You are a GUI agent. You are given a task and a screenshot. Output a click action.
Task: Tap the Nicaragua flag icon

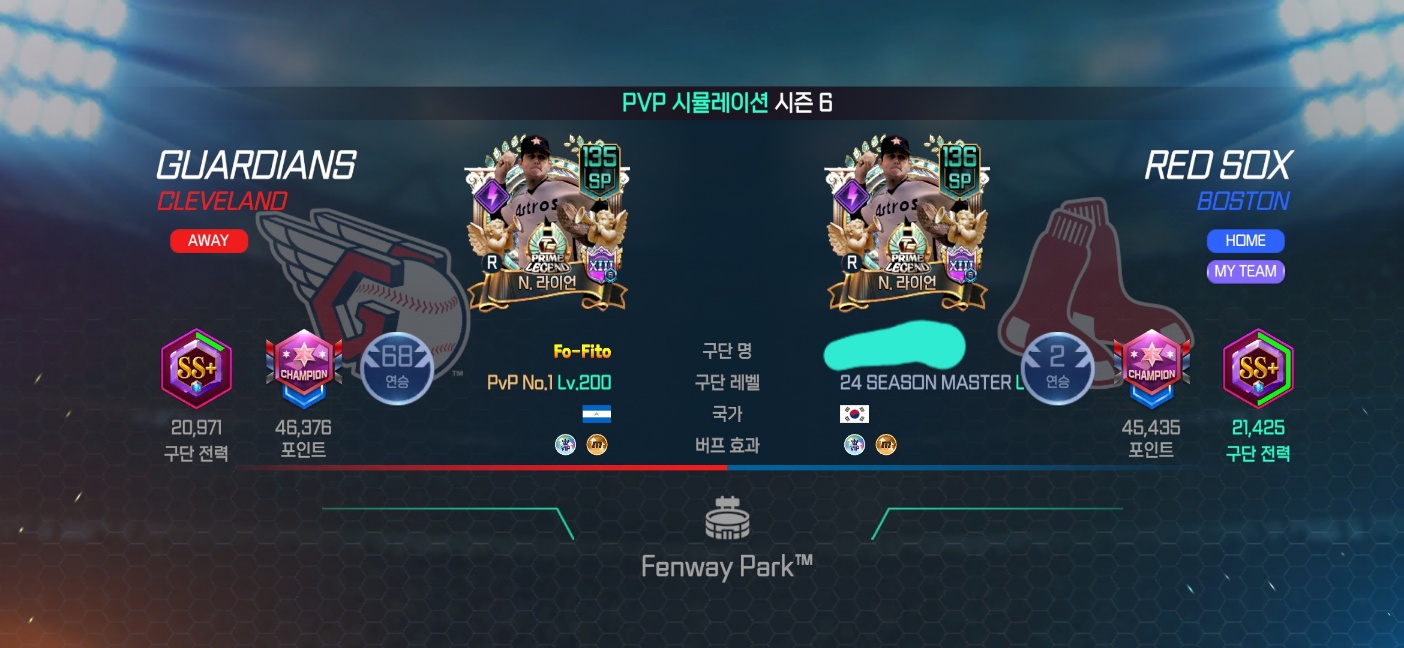coord(596,414)
